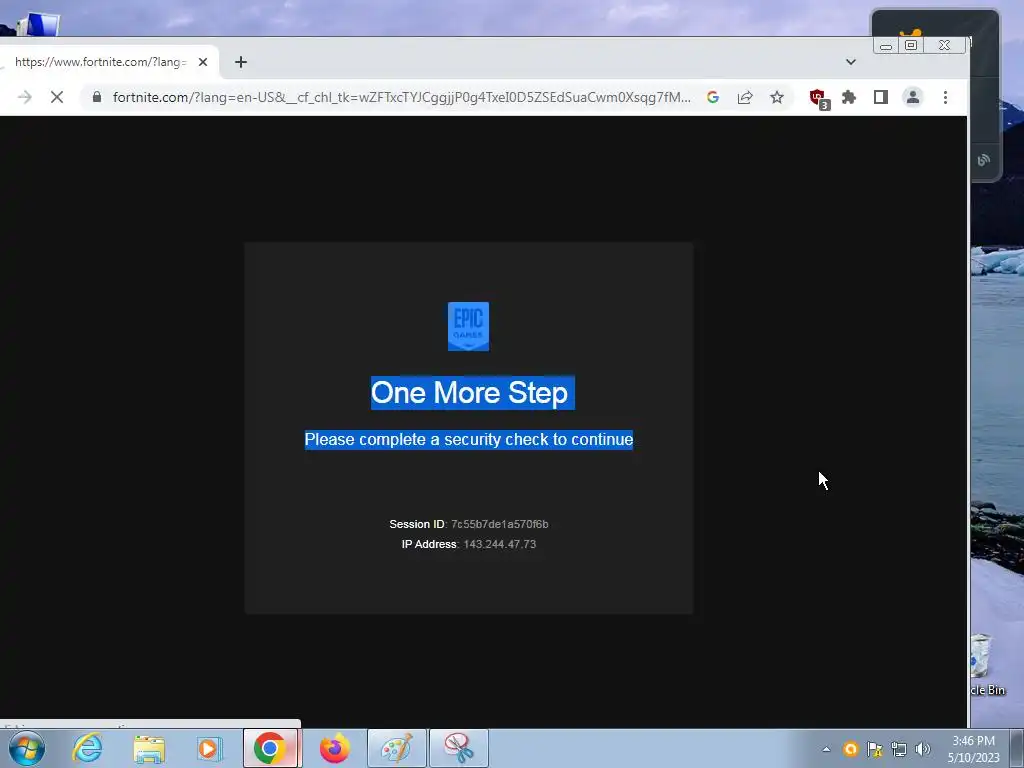1024x768 pixels.
Task: Bookmark this tab with the star icon
Action: point(776,97)
